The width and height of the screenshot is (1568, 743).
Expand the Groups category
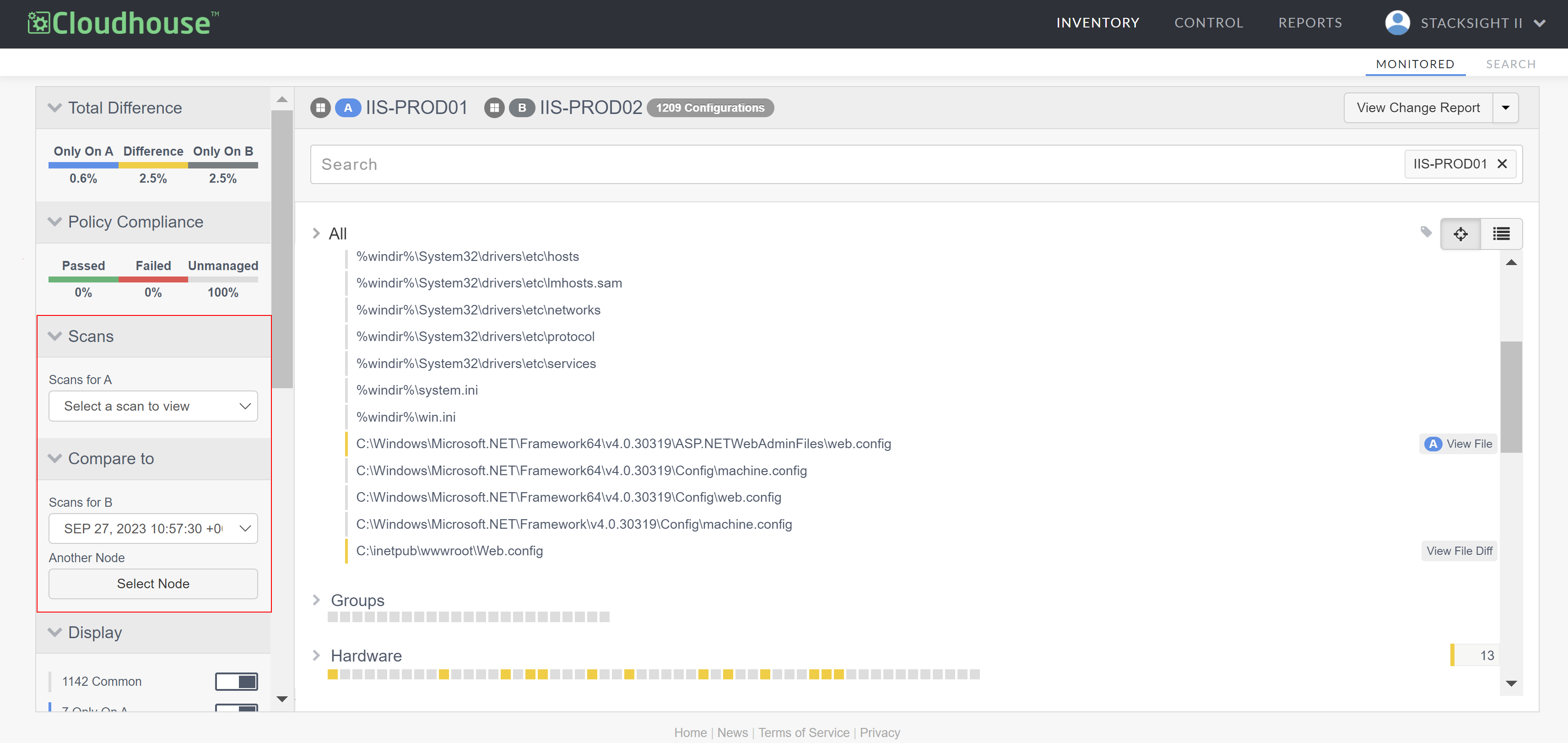point(316,600)
